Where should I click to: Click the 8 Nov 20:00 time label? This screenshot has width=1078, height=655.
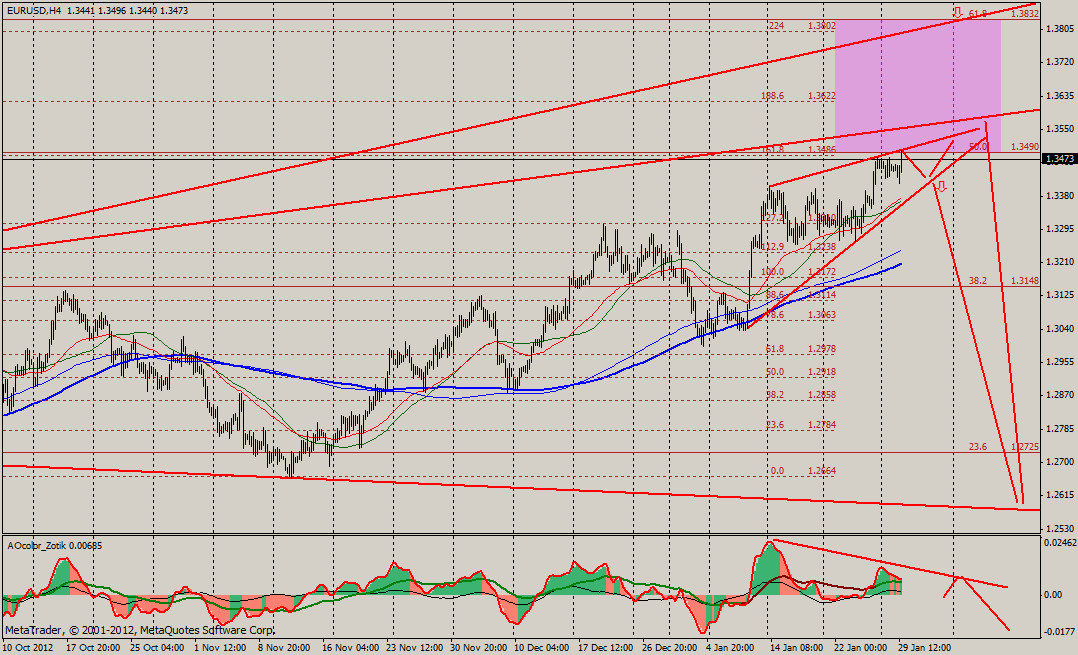point(284,647)
